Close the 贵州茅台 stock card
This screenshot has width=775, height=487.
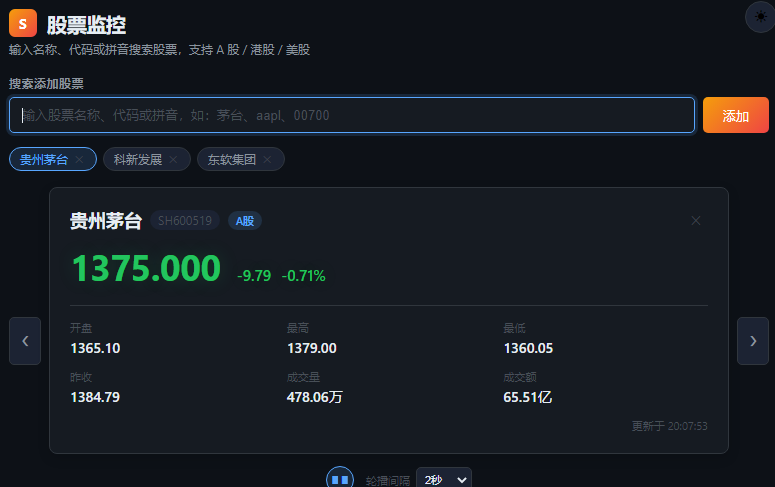pos(696,221)
